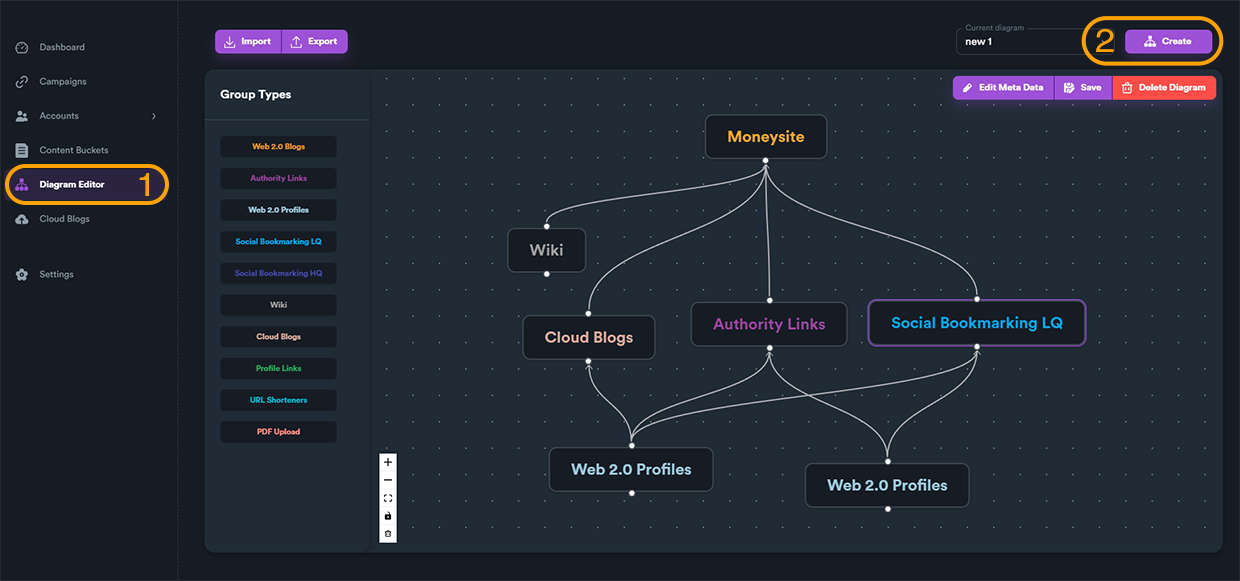Click the Dashboard gauge icon
1240x581 pixels.
click(22, 47)
